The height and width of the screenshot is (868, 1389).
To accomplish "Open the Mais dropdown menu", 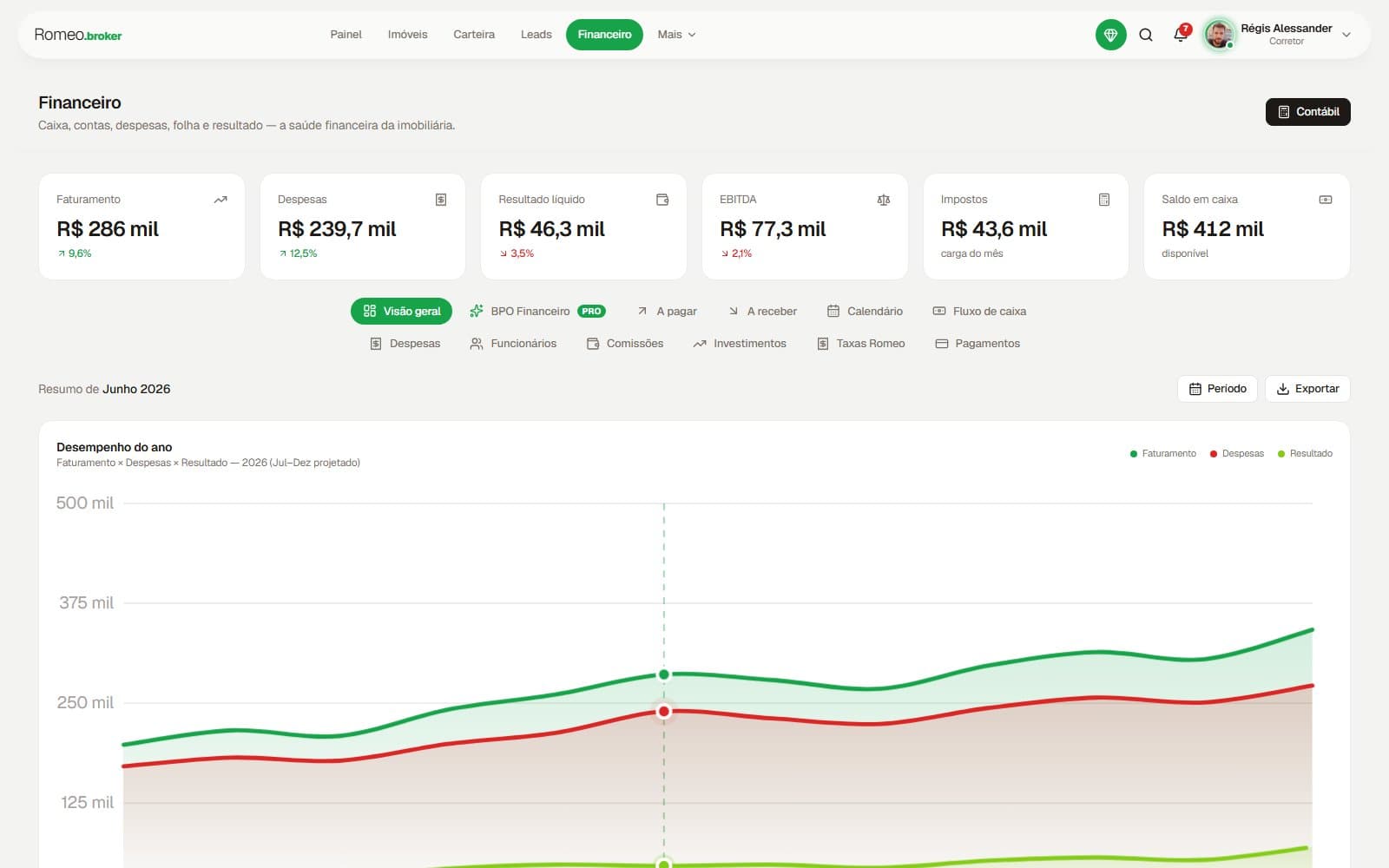I will 676,35.
